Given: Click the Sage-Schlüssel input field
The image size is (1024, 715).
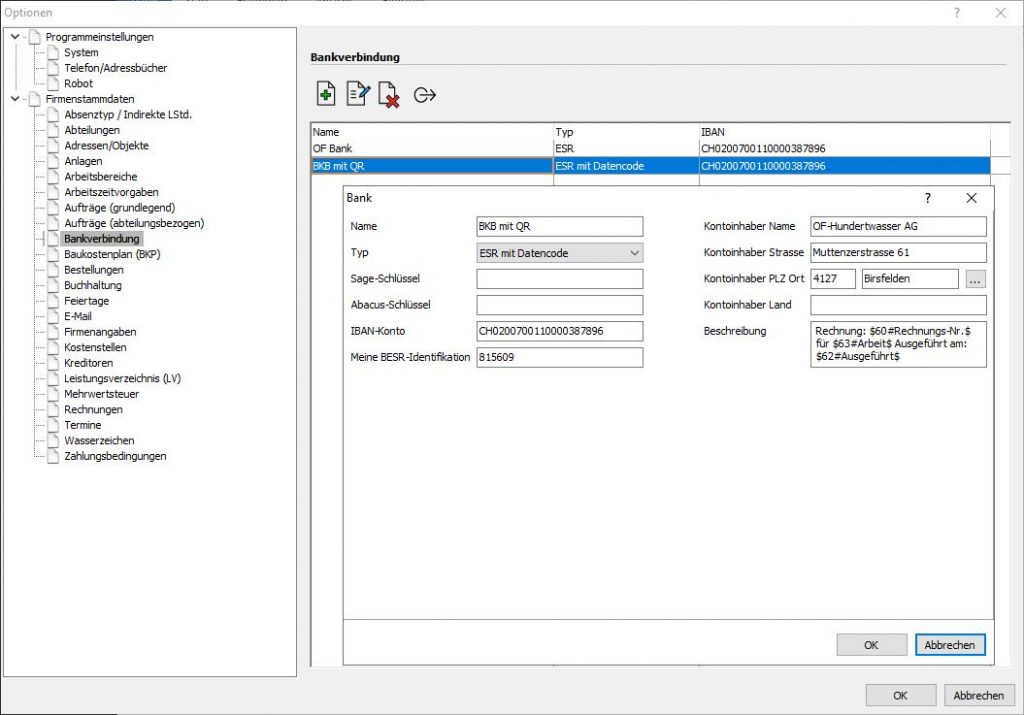Looking at the screenshot, I should 560,279.
